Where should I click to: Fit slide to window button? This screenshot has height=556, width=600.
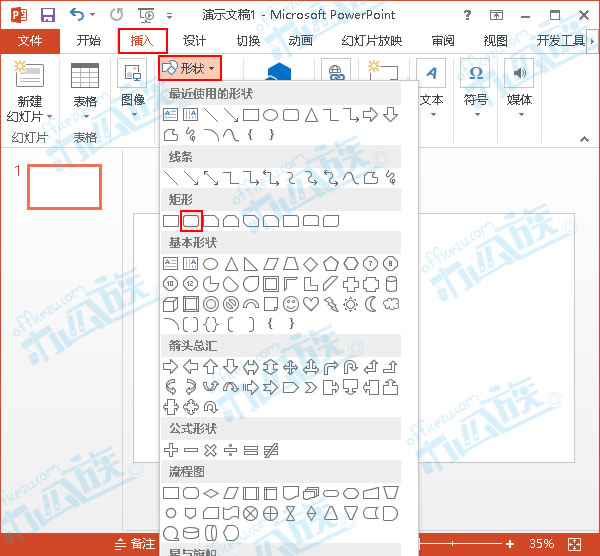[x=575, y=544]
